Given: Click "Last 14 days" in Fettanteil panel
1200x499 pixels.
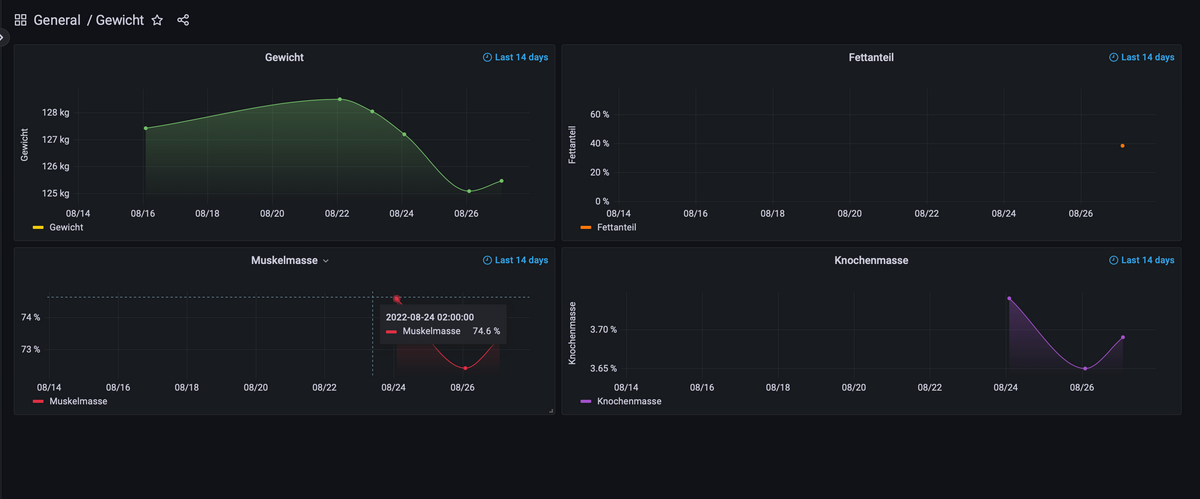Looking at the screenshot, I should coord(1148,58).
